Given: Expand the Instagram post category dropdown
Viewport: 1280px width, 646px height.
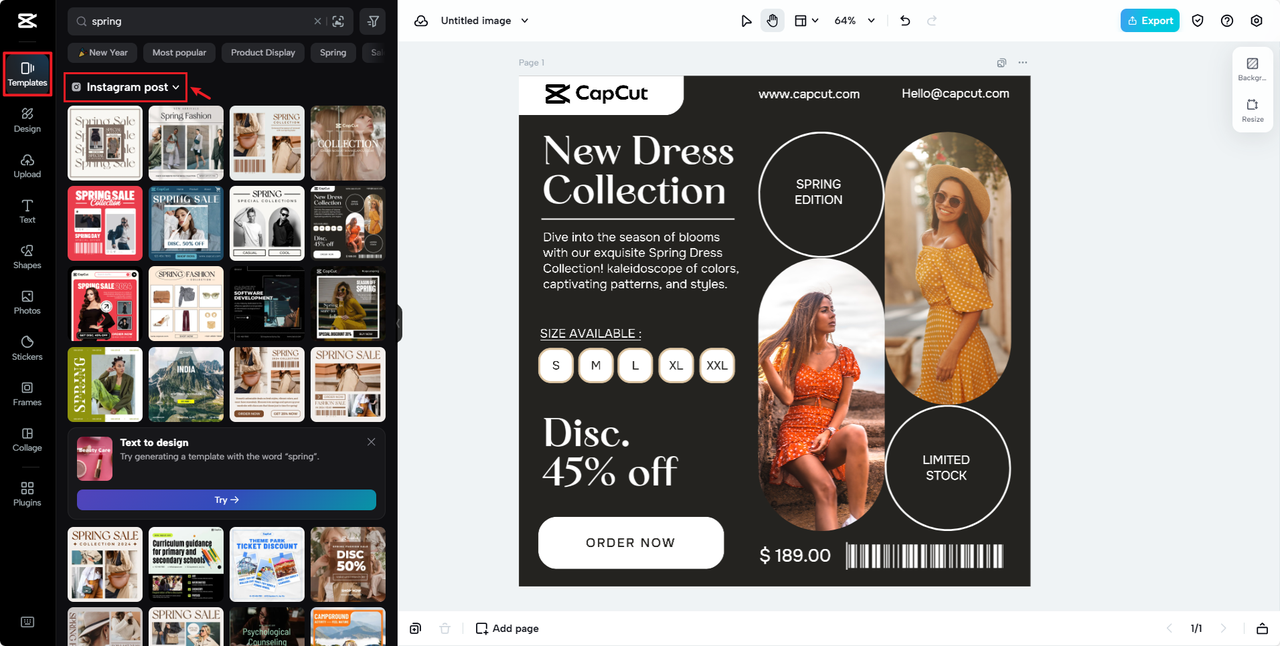Looking at the screenshot, I should (125, 87).
